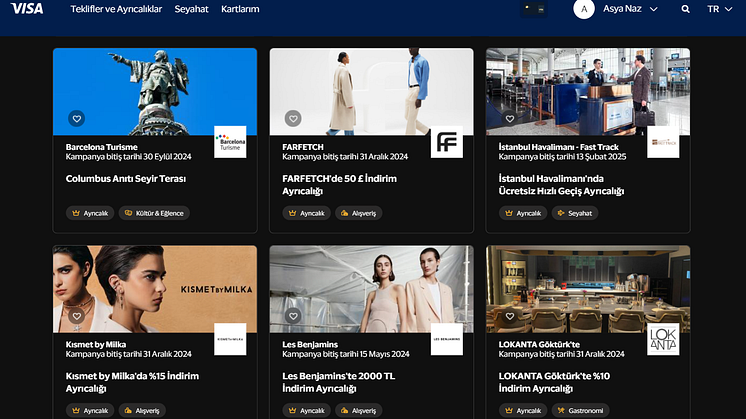Open the search magnifier icon
The height and width of the screenshot is (419, 746).
tap(685, 9)
